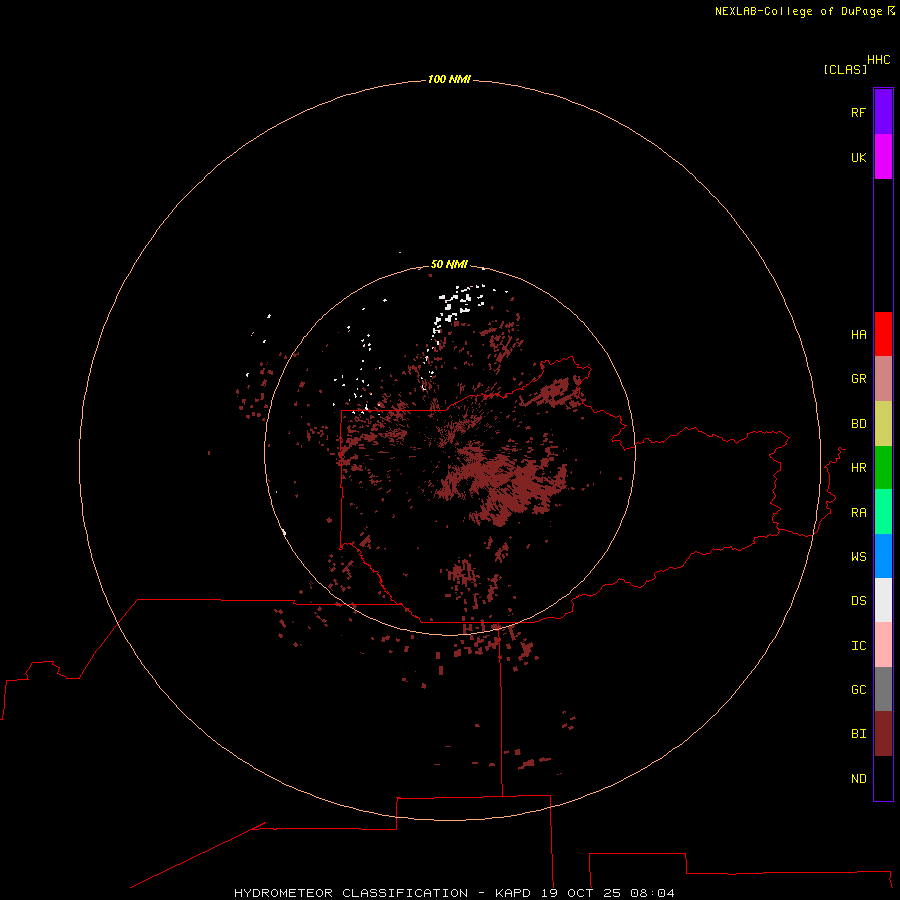The image size is (900, 900).
Task: Click the IC legend label
Action: point(858,646)
